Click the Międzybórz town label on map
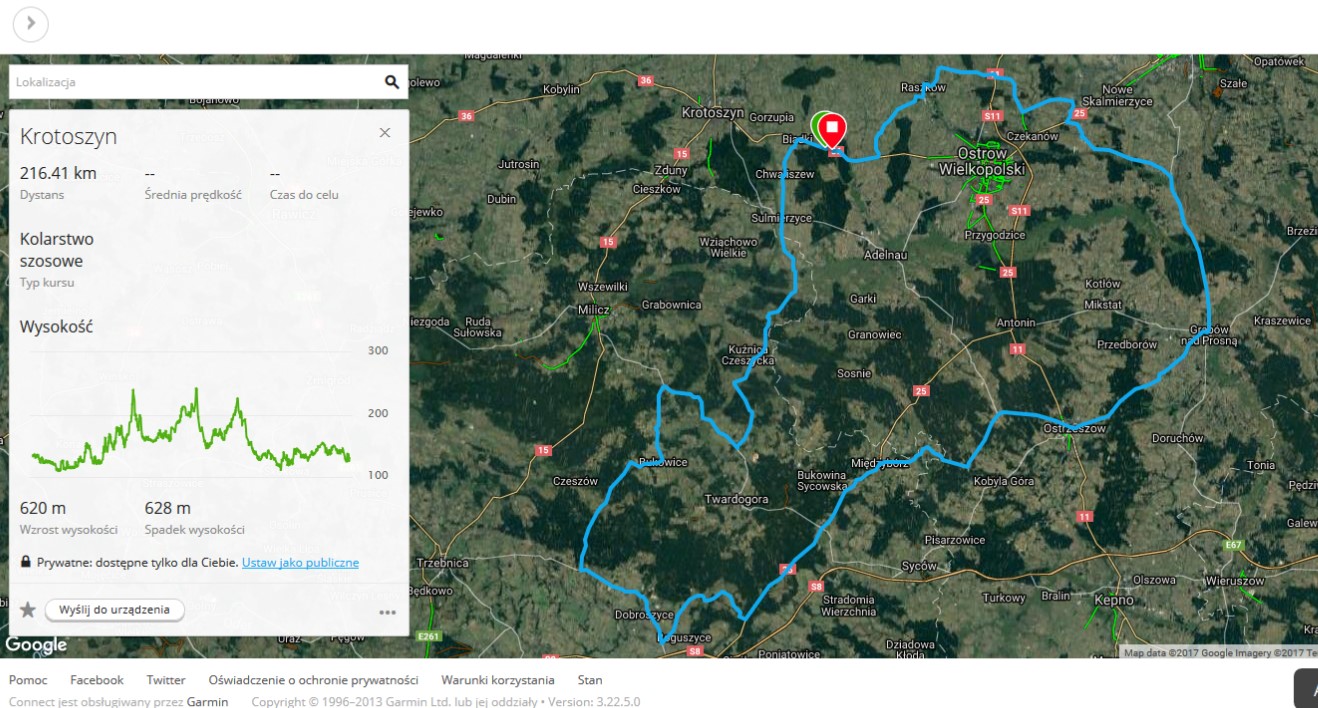Viewport: 1318px width, 708px height. (879, 463)
